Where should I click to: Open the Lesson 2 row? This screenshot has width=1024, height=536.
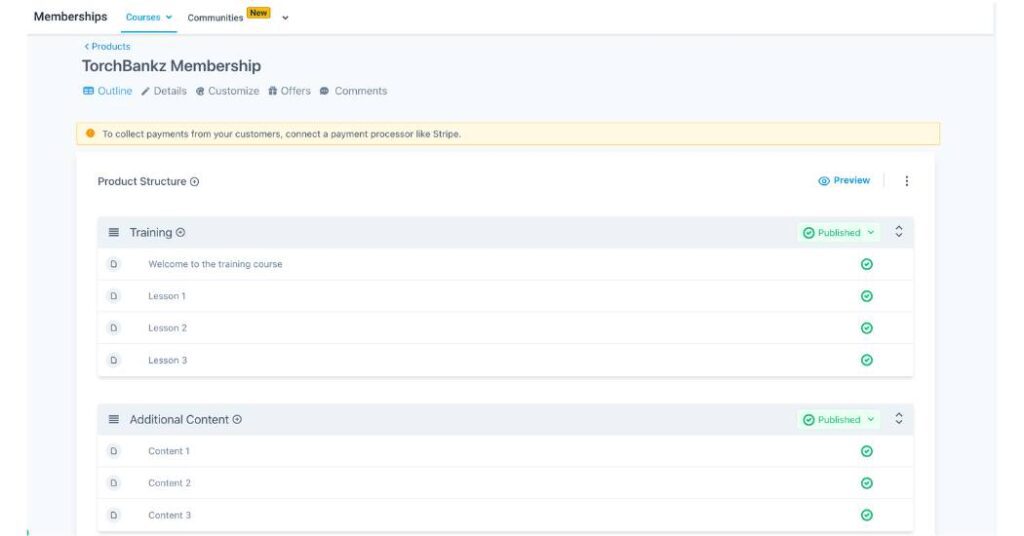pyautogui.click(x=505, y=328)
